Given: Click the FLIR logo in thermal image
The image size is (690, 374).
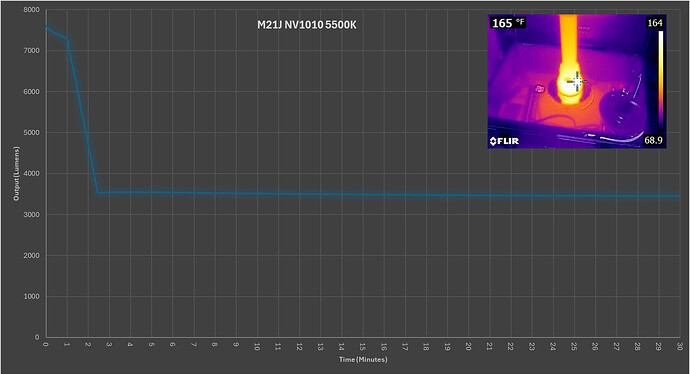Looking at the screenshot, I should (504, 141).
